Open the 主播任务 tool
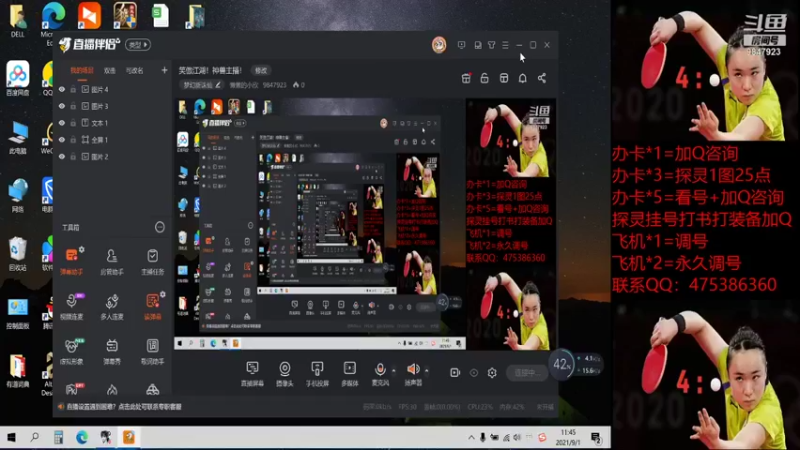This screenshot has width=800, height=450. click(x=153, y=261)
